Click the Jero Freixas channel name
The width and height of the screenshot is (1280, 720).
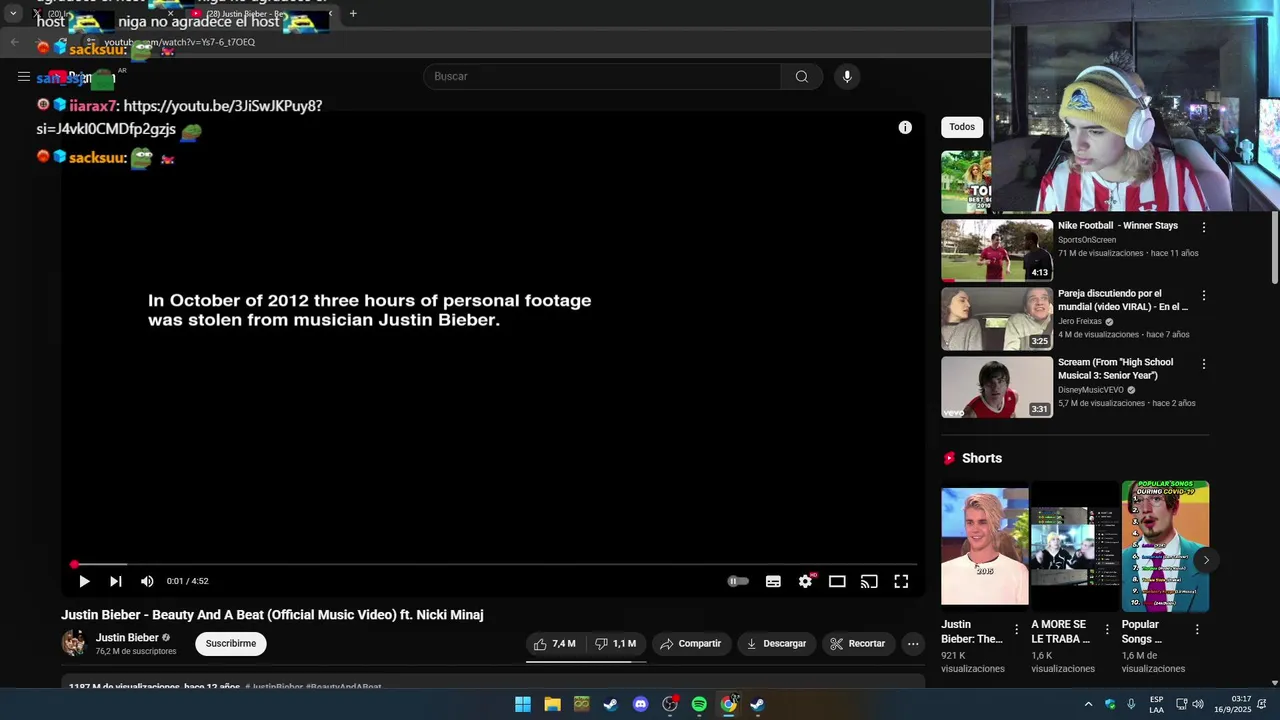(1080, 322)
